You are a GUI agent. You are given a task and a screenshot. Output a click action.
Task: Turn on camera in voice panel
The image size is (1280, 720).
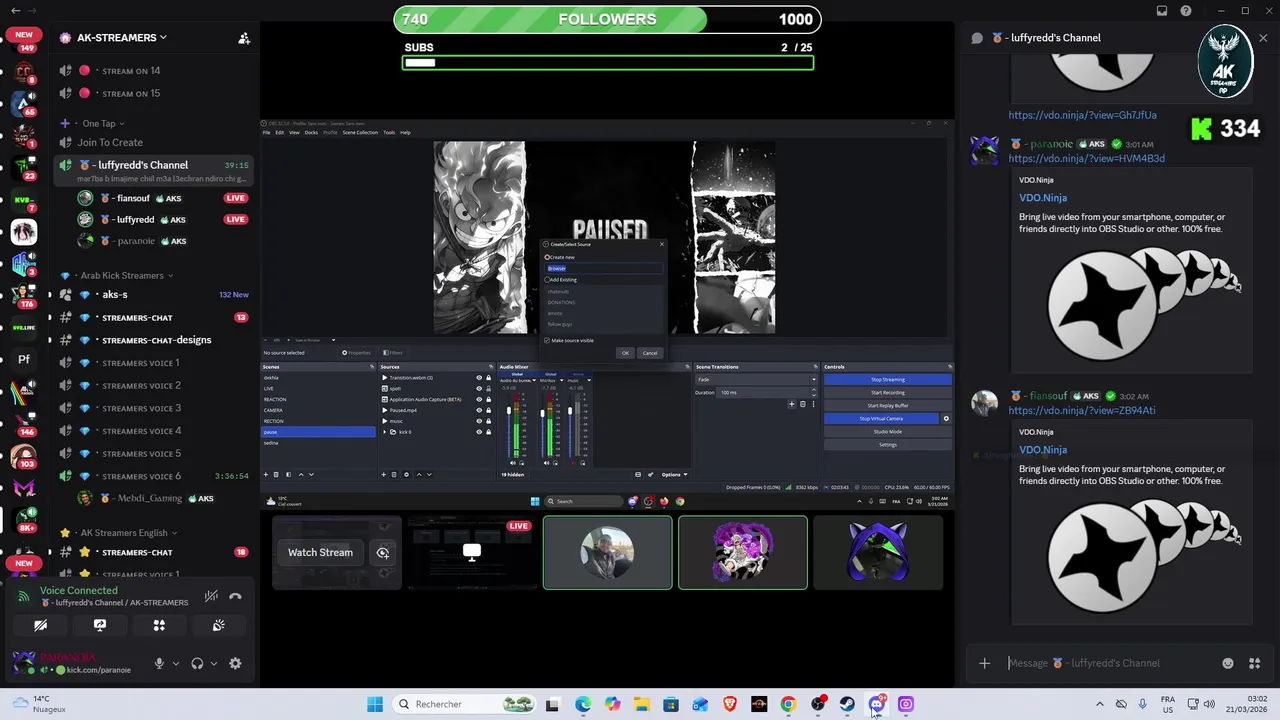(40, 625)
